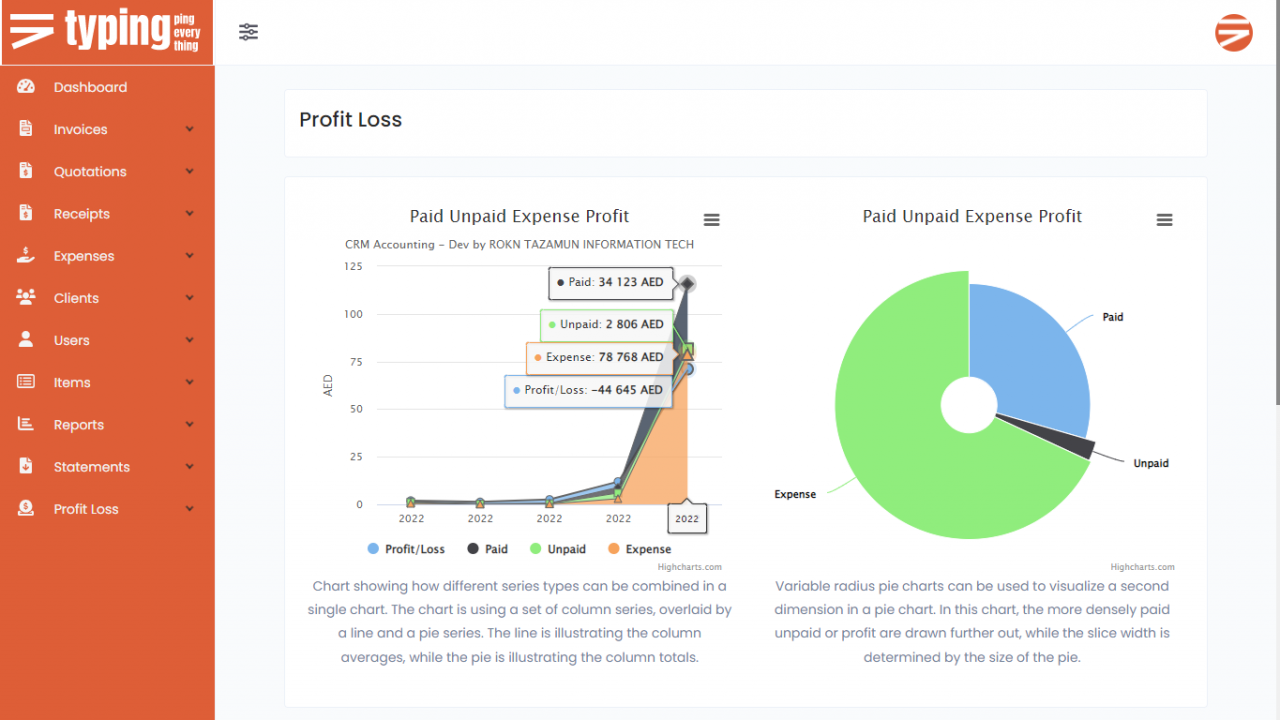The image size is (1280, 720).
Task: Click the Reports chart icon
Action: tap(26, 424)
